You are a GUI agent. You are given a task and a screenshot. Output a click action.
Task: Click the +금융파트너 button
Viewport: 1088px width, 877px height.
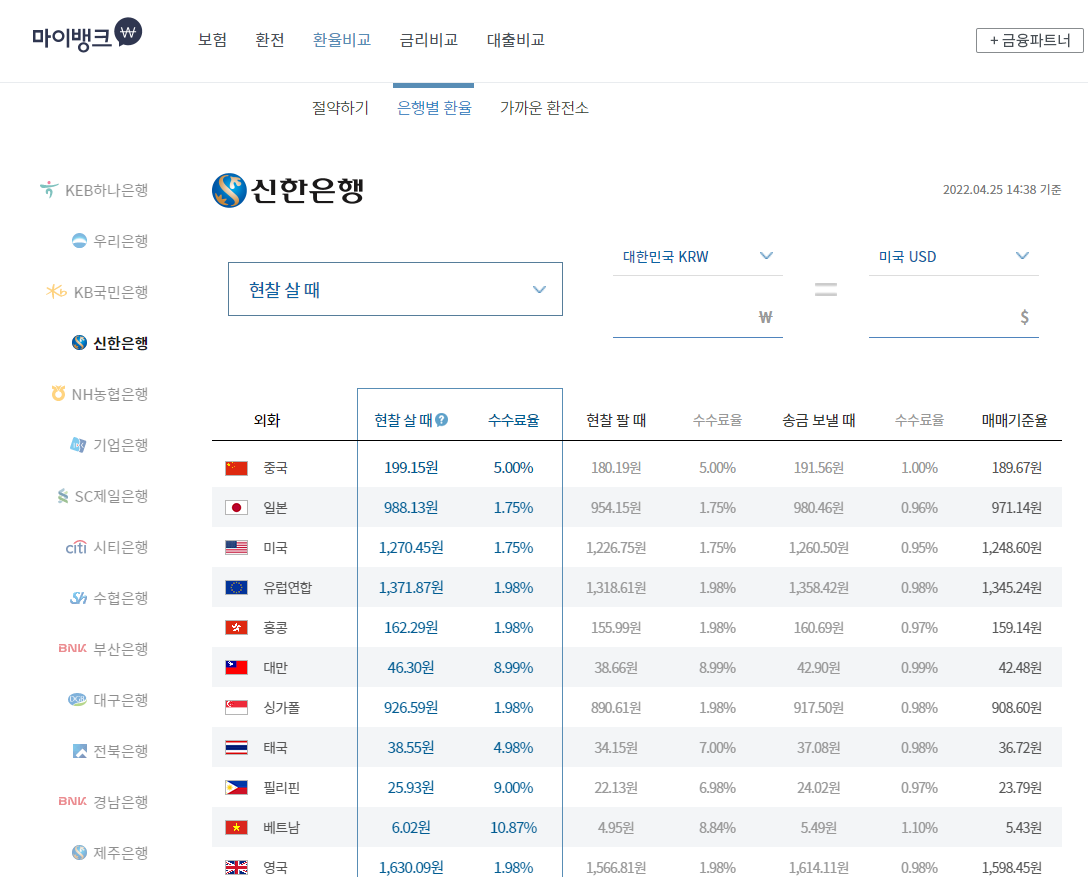pos(1030,40)
